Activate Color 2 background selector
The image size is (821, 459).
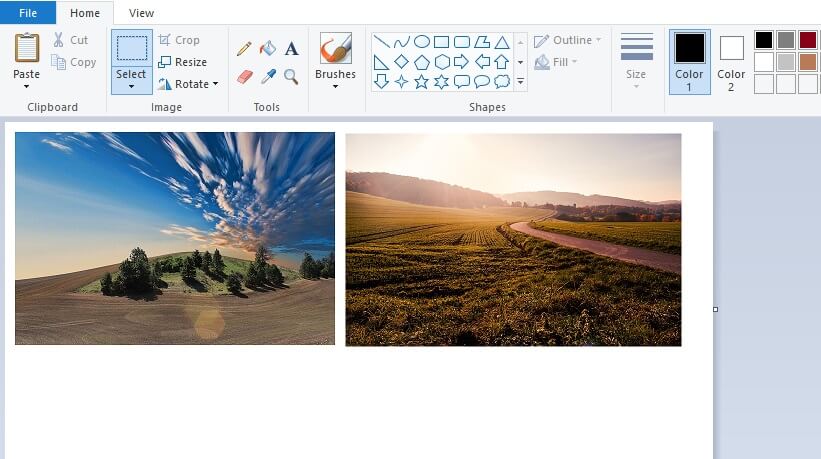pos(731,62)
